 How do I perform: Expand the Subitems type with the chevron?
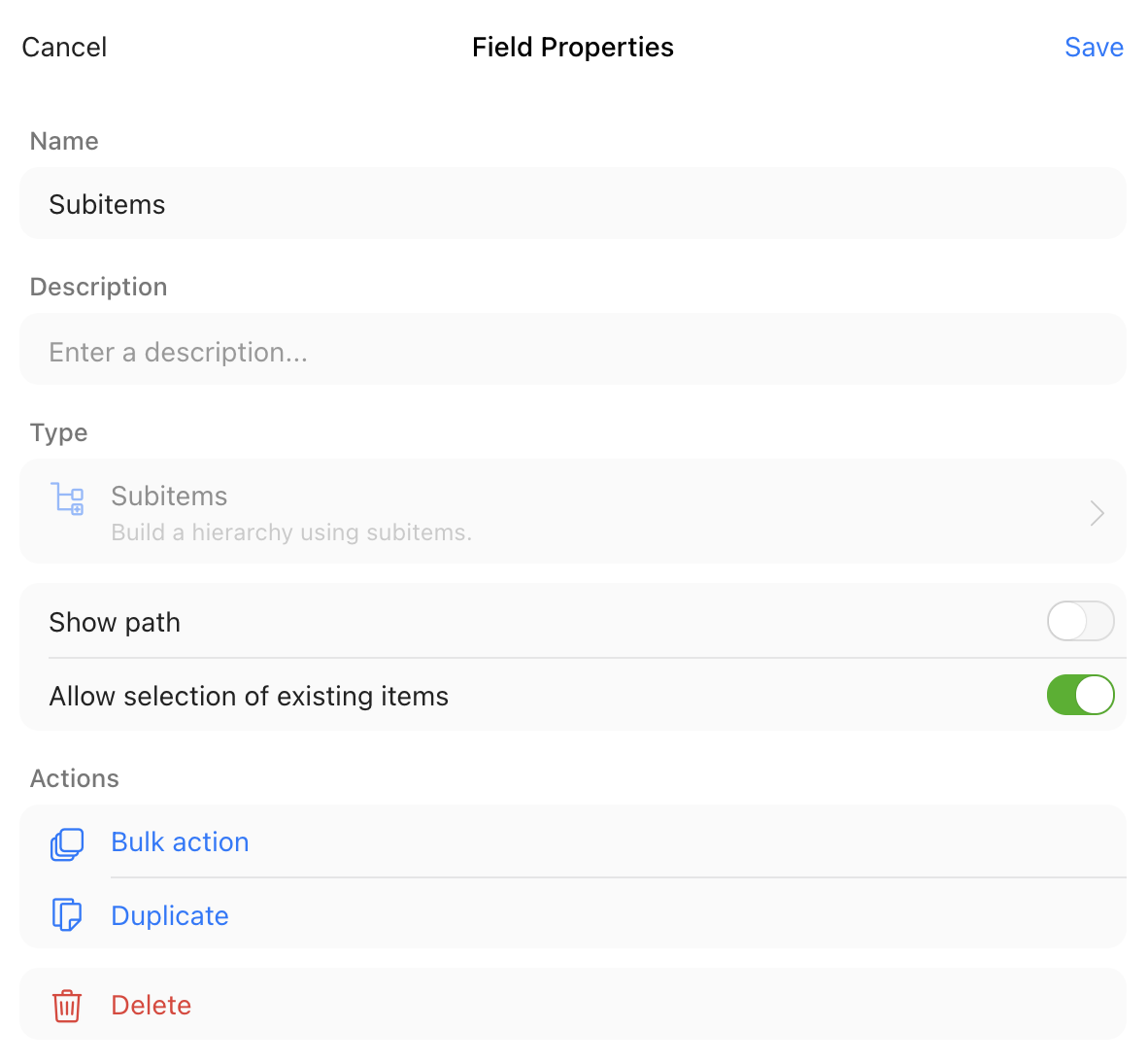[x=1097, y=512]
